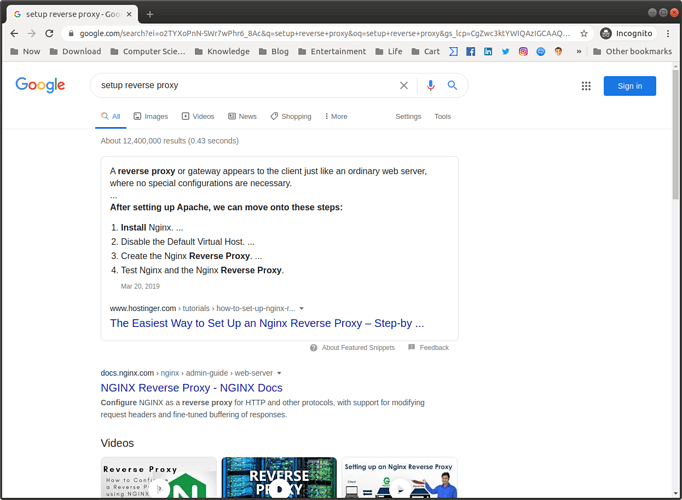Click the Sign in button
This screenshot has height=500, width=682.
click(x=629, y=86)
